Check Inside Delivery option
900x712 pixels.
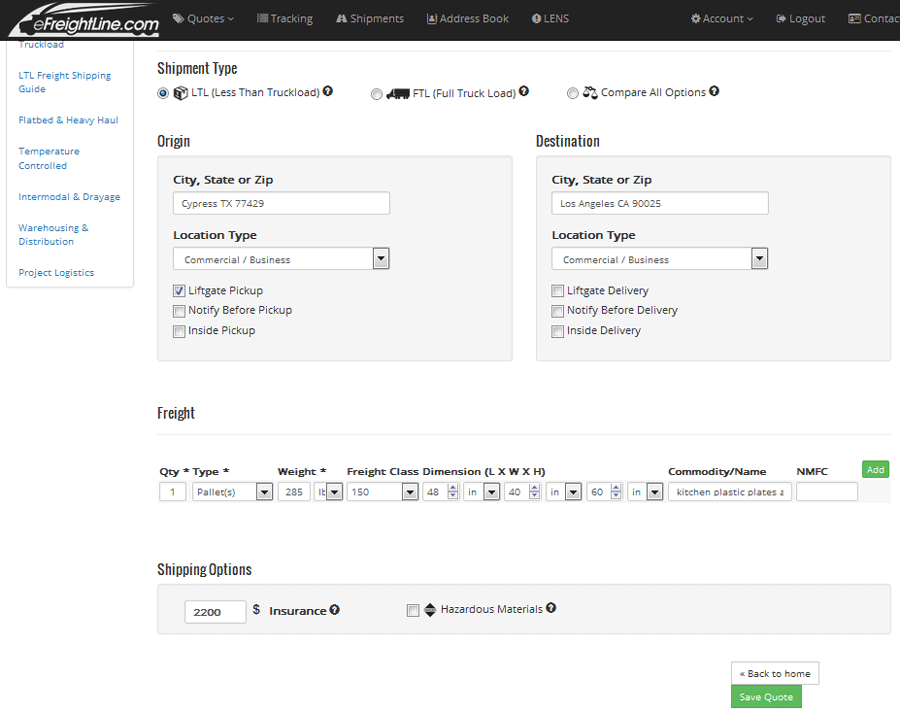pos(557,331)
